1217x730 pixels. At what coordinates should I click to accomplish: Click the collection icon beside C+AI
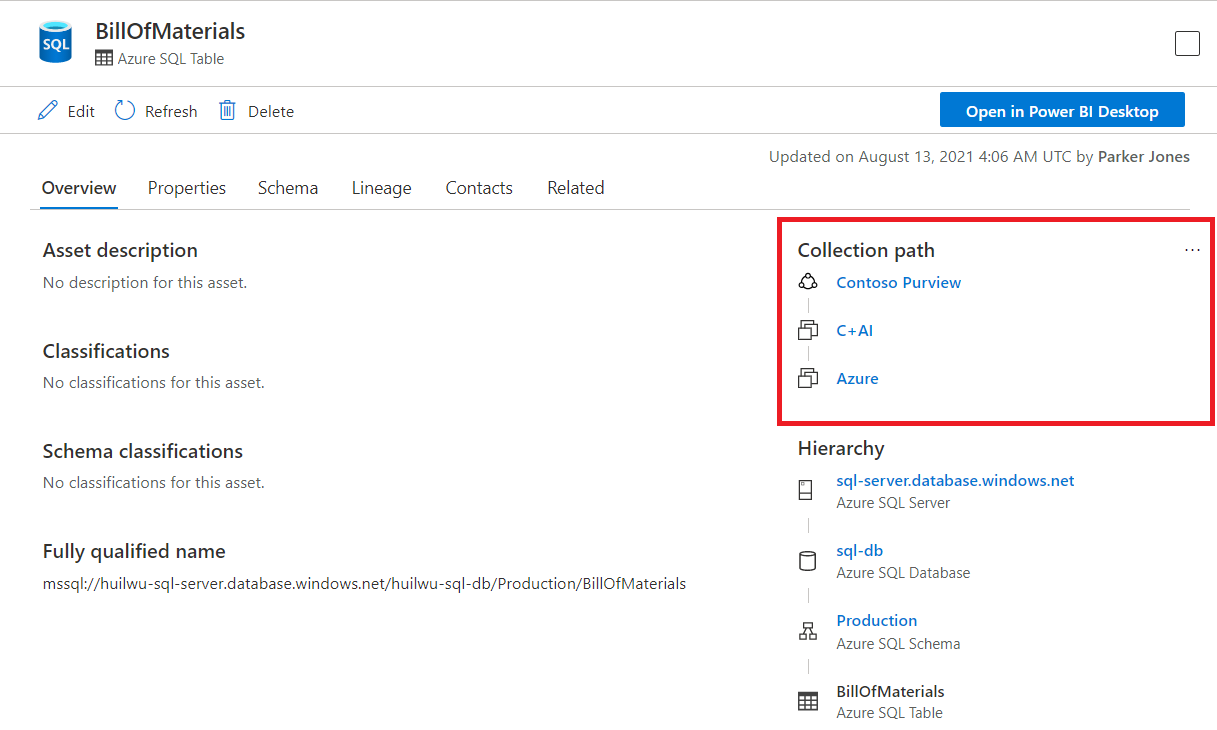(x=808, y=329)
